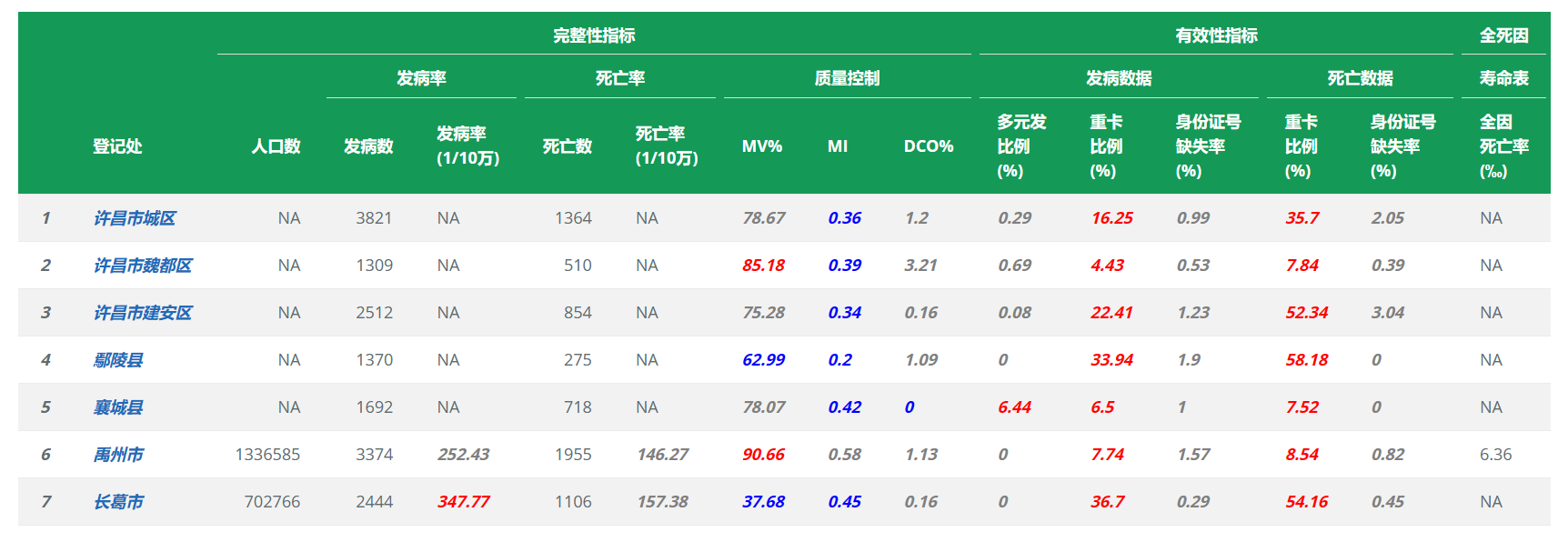The width and height of the screenshot is (1568, 542).
Task: Click the MI column header
Action: click(838, 146)
